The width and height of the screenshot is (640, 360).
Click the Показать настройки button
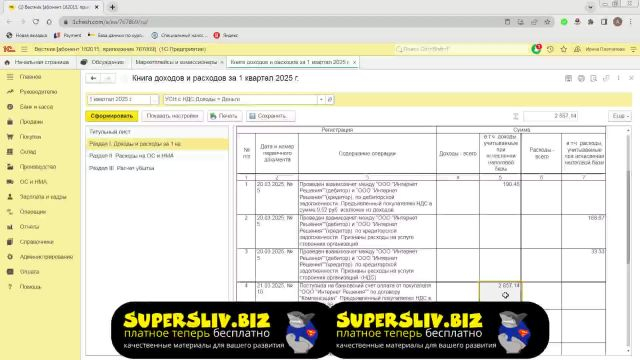coord(172,116)
